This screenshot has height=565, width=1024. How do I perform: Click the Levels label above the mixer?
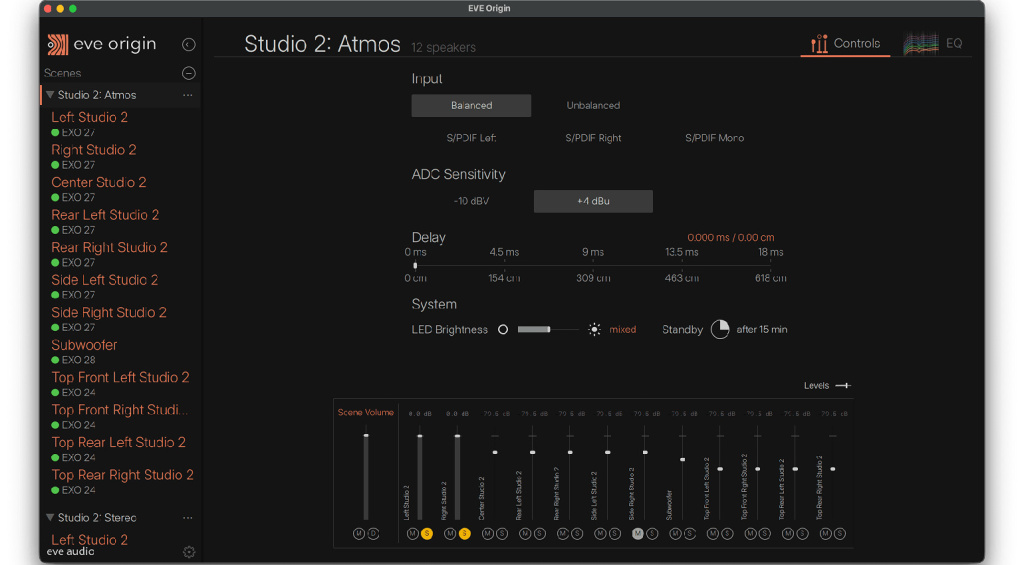click(816, 385)
